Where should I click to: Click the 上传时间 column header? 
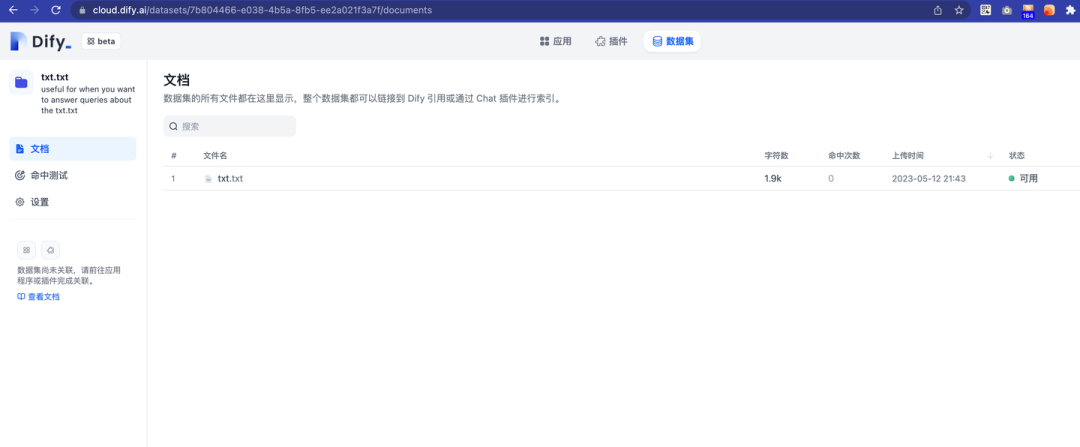click(908, 156)
